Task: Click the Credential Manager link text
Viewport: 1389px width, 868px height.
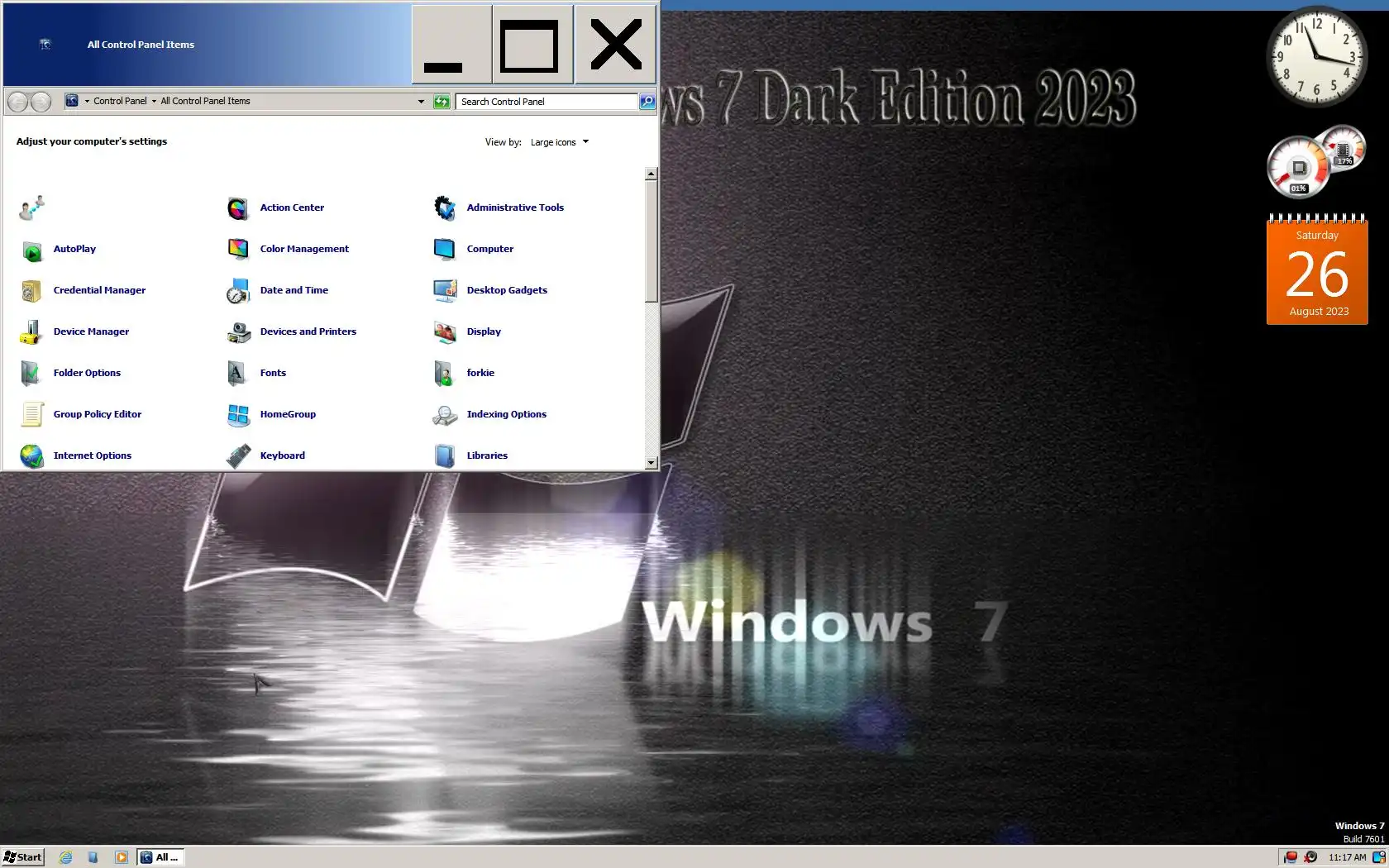Action: [x=99, y=290]
